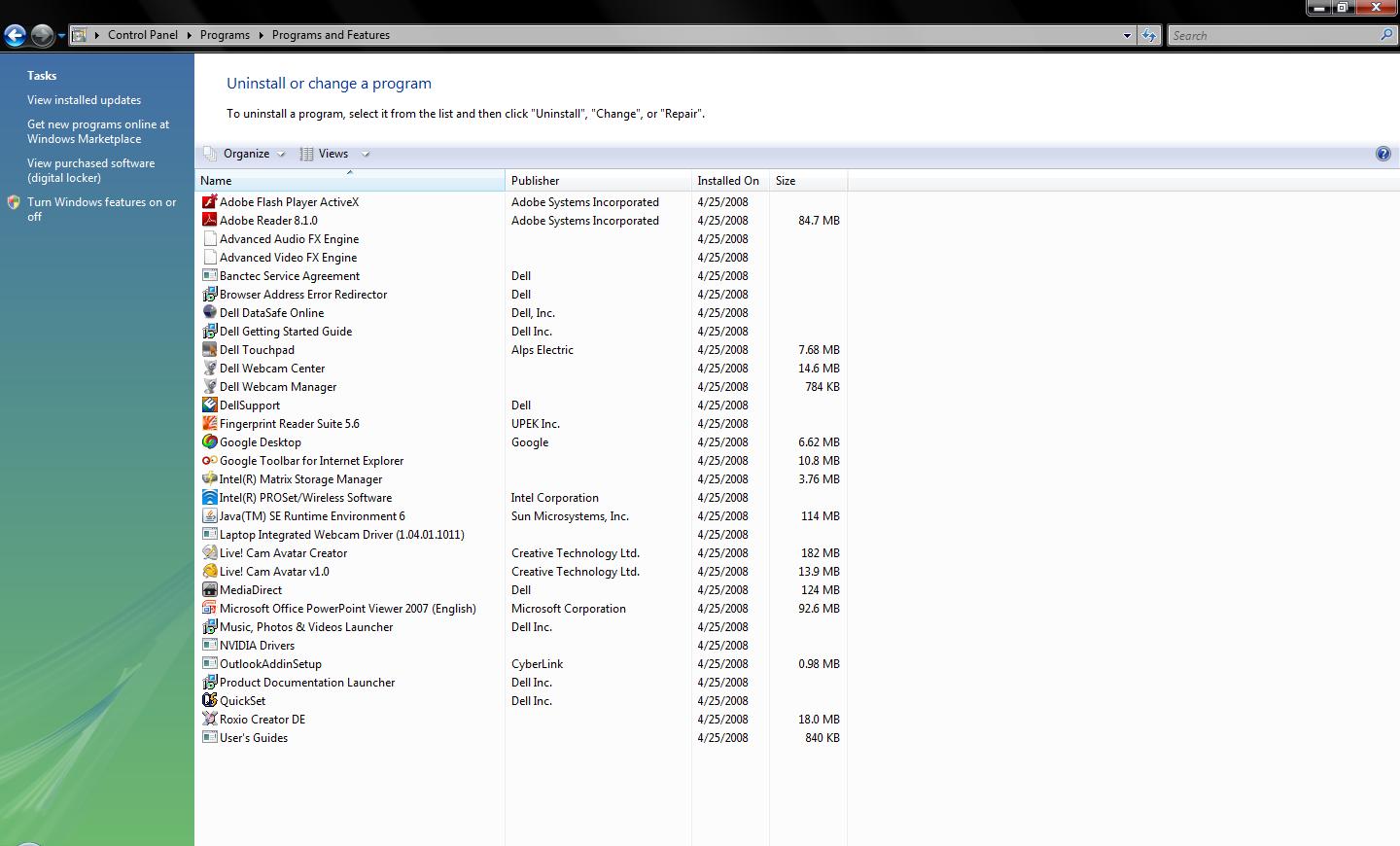
Task: Click the 84.7 MB size value
Action: coord(819,220)
